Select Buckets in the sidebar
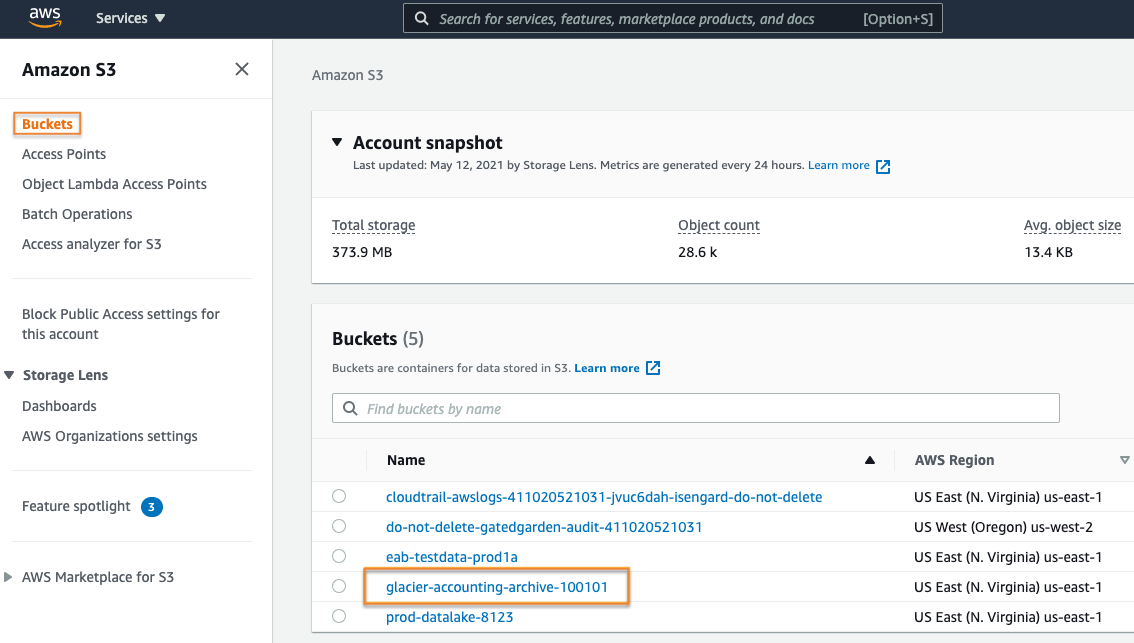 47,124
